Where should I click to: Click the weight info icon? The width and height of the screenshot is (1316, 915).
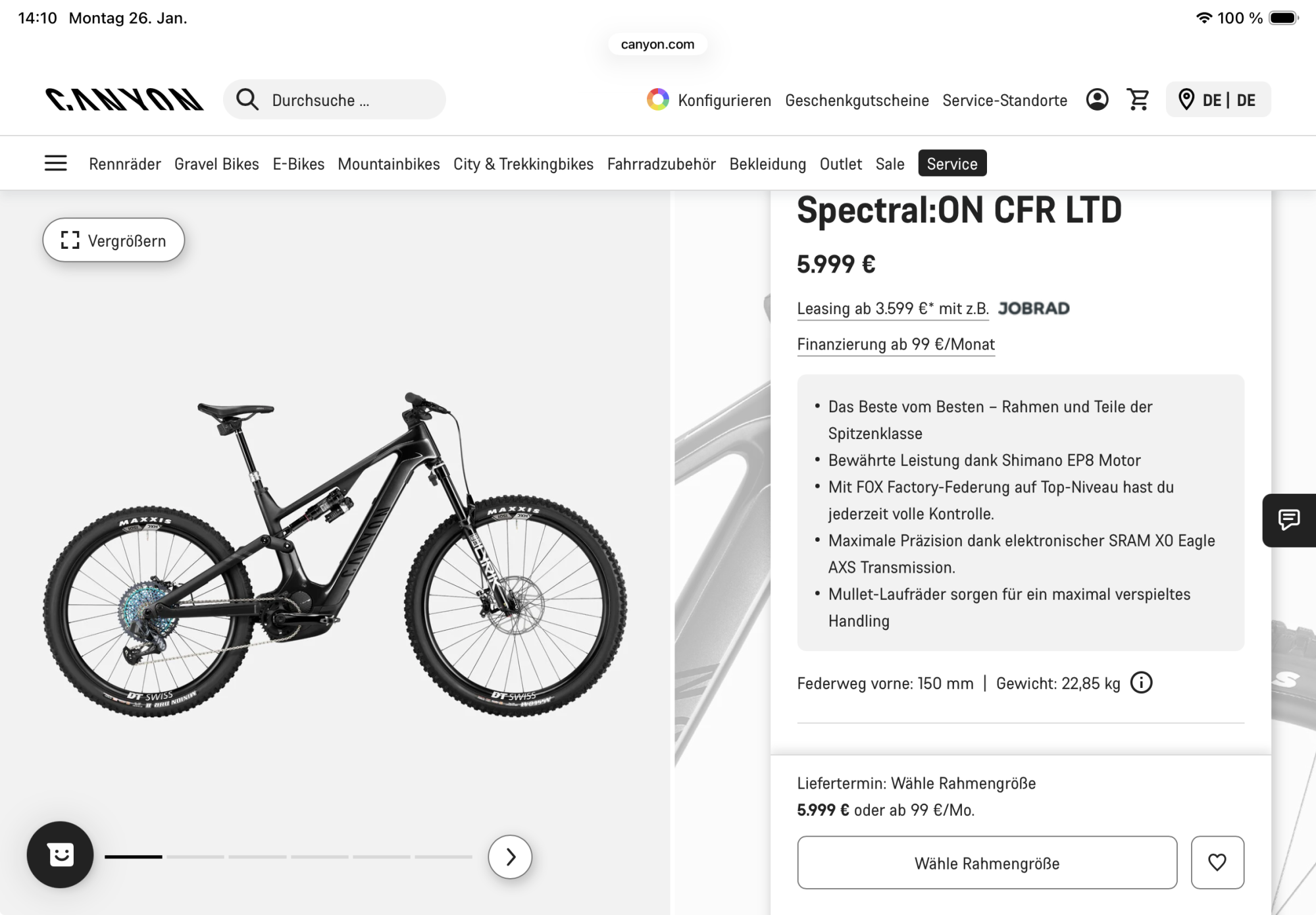(1141, 683)
